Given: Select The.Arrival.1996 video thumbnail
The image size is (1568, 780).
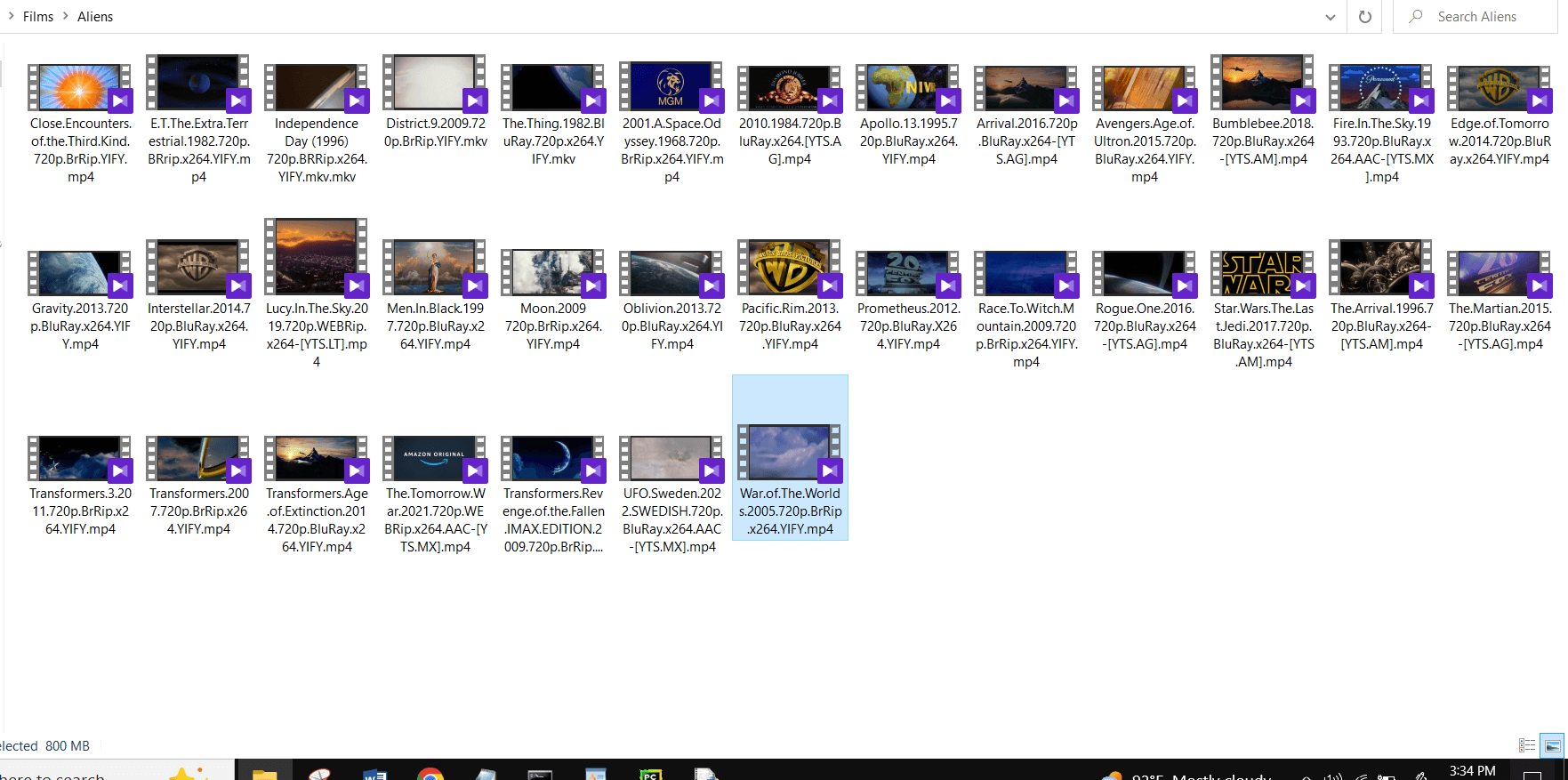Looking at the screenshot, I should point(1381,268).
